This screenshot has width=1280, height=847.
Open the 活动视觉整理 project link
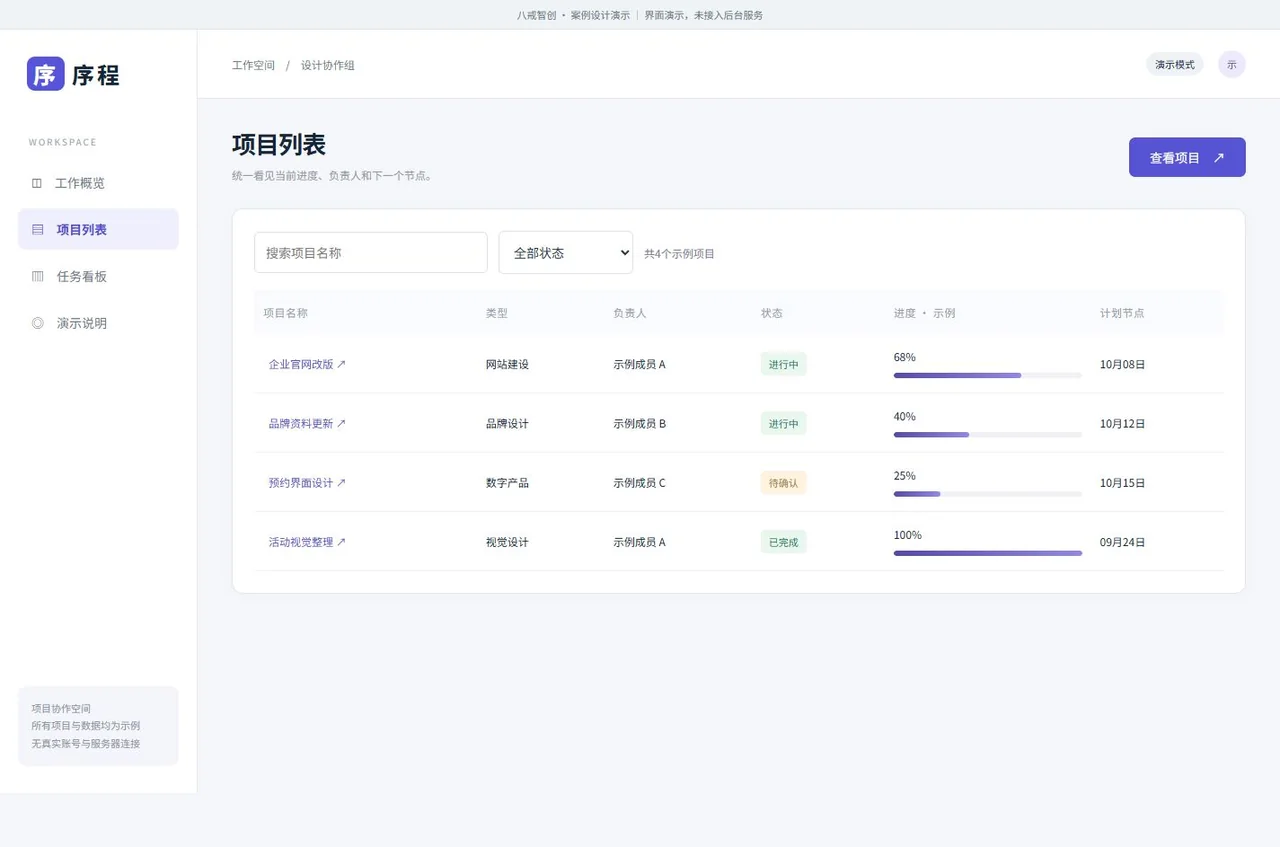tap(307, 542)
